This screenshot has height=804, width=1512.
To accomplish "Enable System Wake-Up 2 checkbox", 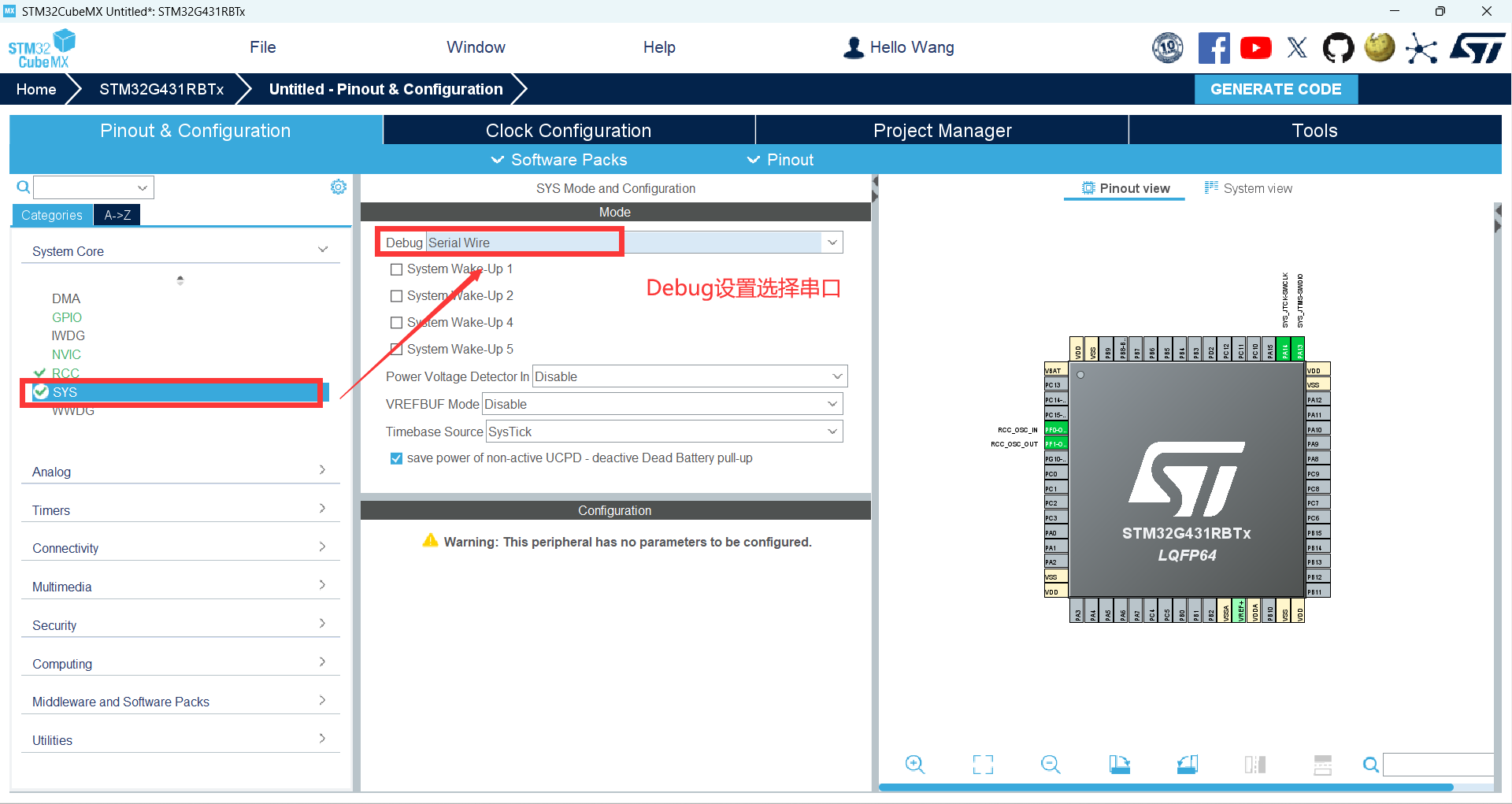I will point(397,296).
